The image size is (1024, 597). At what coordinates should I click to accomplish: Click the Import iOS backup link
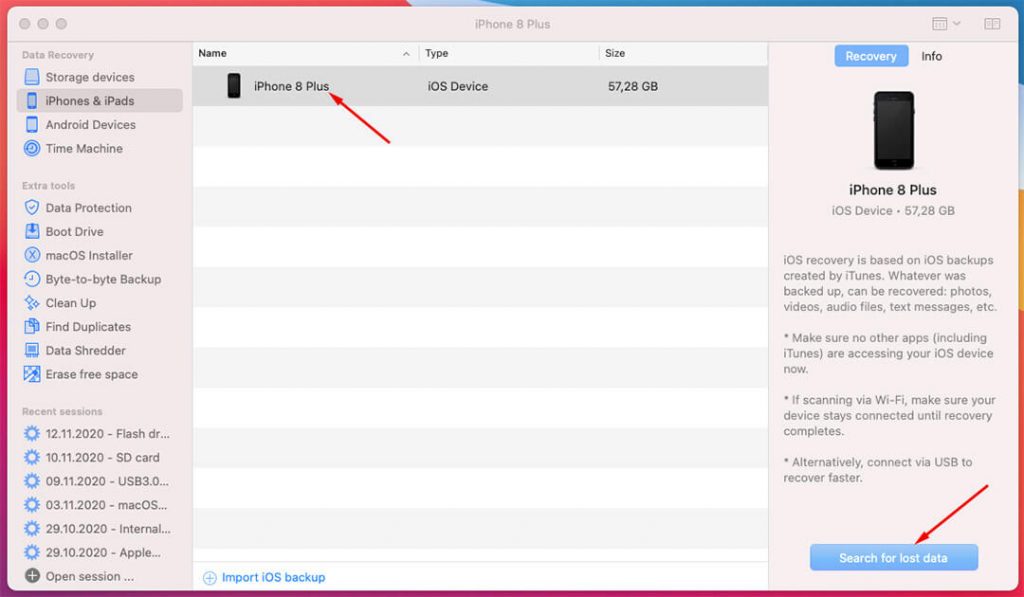pyautogui.click(x=266, y=576)
